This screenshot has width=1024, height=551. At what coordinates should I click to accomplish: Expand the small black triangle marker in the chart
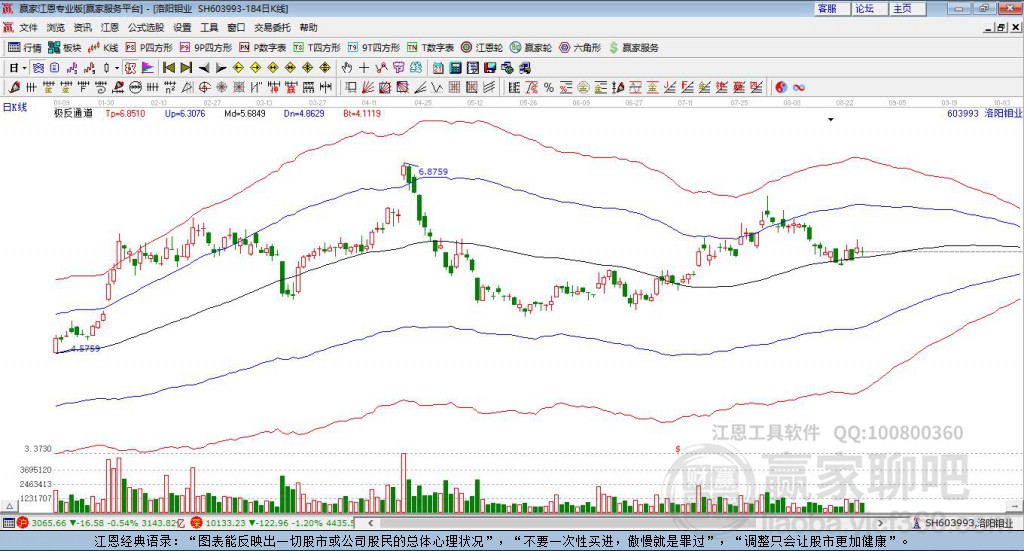pos(831,119)
